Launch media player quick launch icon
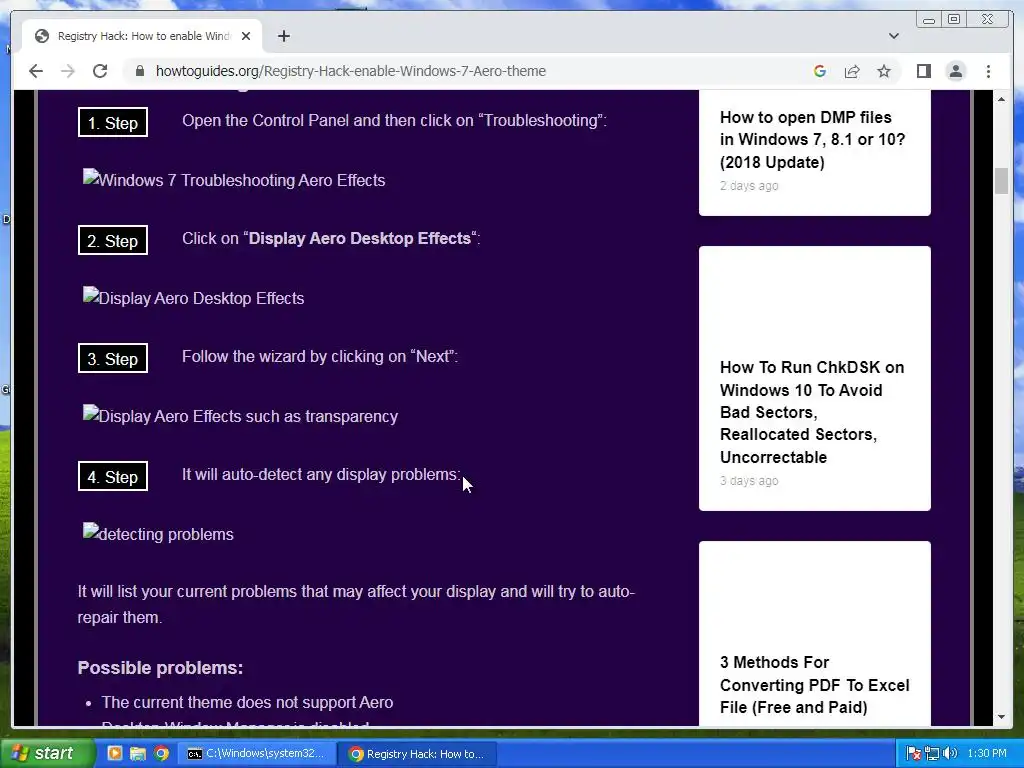Image resolution: width=1024 pixels, height=768 pixels. point(114,754)
